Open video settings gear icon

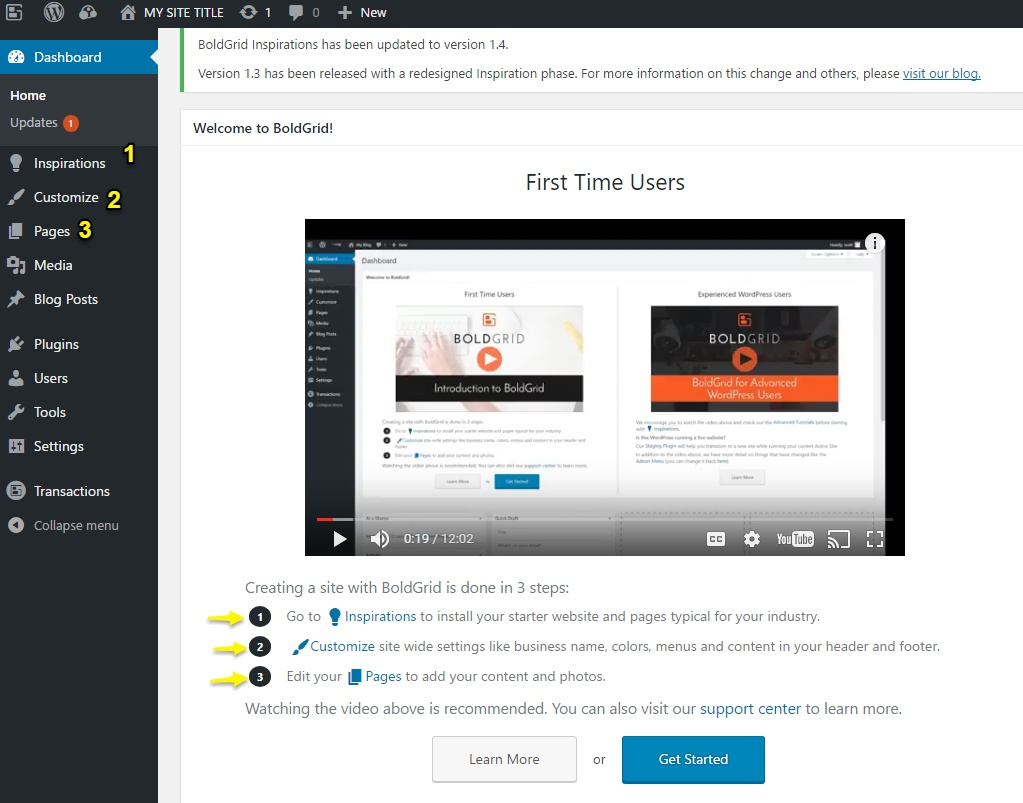pos(752,539)
